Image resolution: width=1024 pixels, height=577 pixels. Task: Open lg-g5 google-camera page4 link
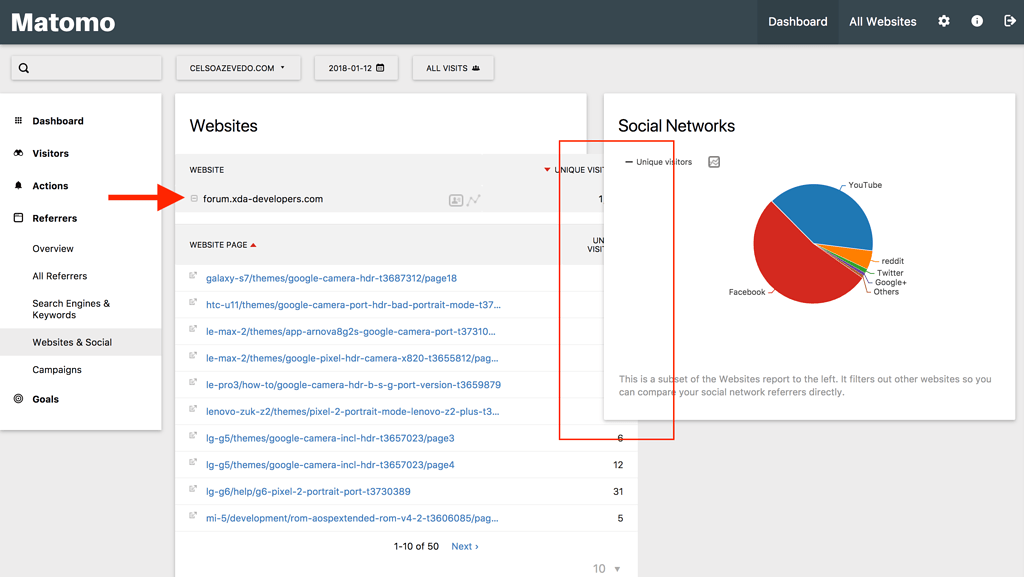click(x=330, y=465)
